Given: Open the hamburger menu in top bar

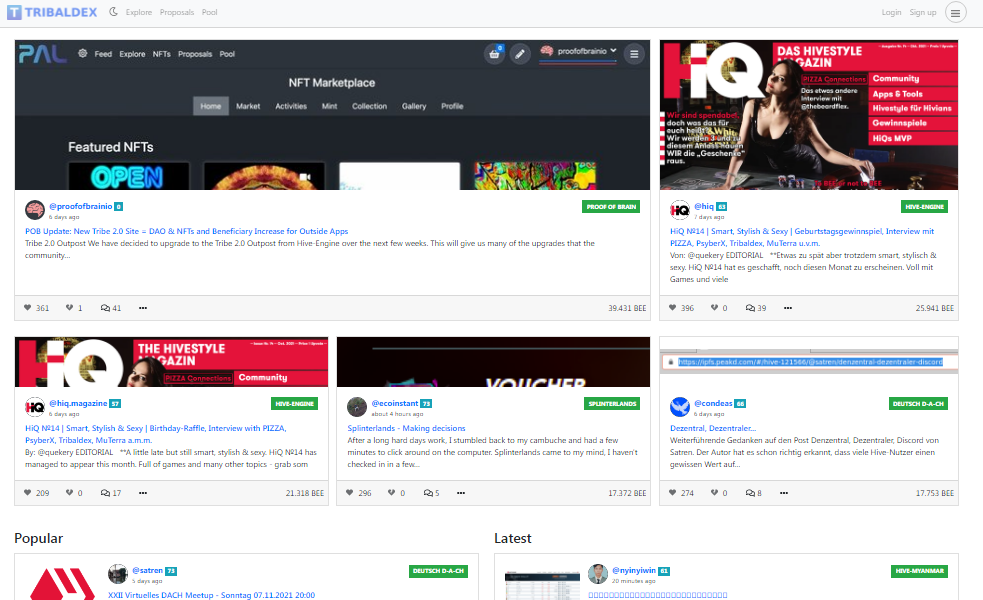Looking at the screenshot, I should coord(955,12).
